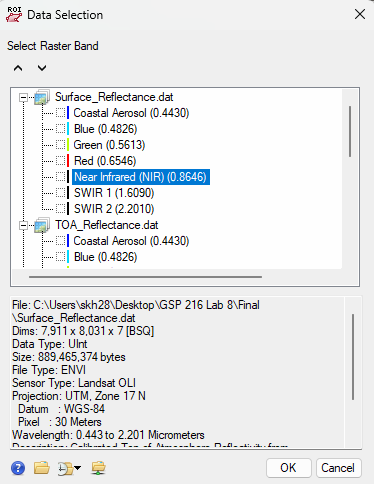Check Blue (0.4826) box under Surface_Reflectance.dat
This screenshot has height=484, width=374.
pyautogui.click(x=61, y=129)
